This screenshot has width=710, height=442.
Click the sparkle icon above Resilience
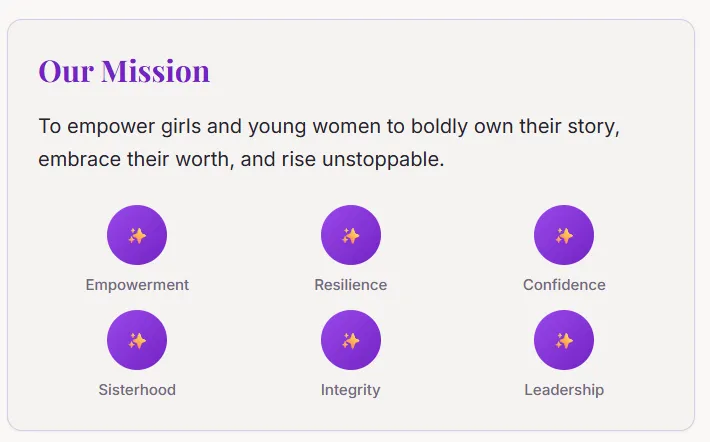[x=351, y=235]
